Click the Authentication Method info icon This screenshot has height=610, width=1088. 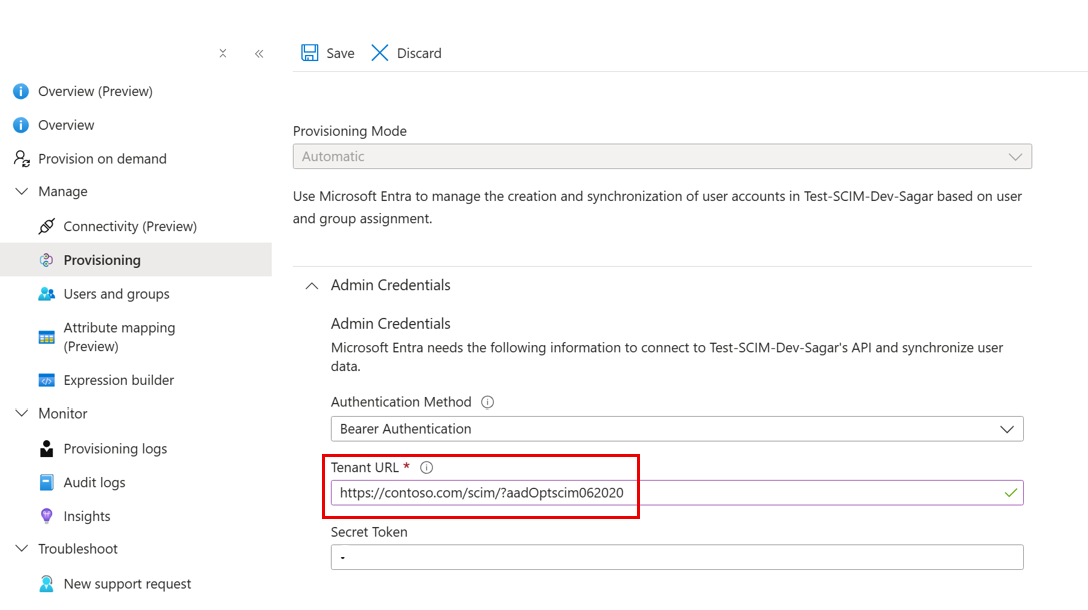coord(488,402)
